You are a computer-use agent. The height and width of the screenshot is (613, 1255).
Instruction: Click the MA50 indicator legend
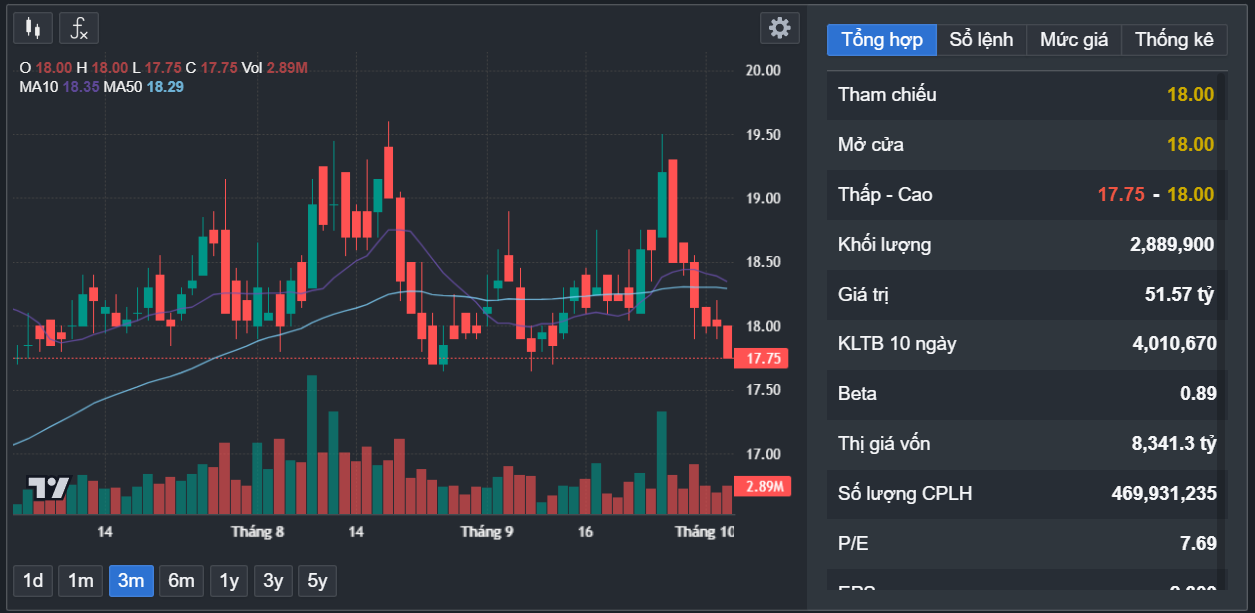pos(144,87)
